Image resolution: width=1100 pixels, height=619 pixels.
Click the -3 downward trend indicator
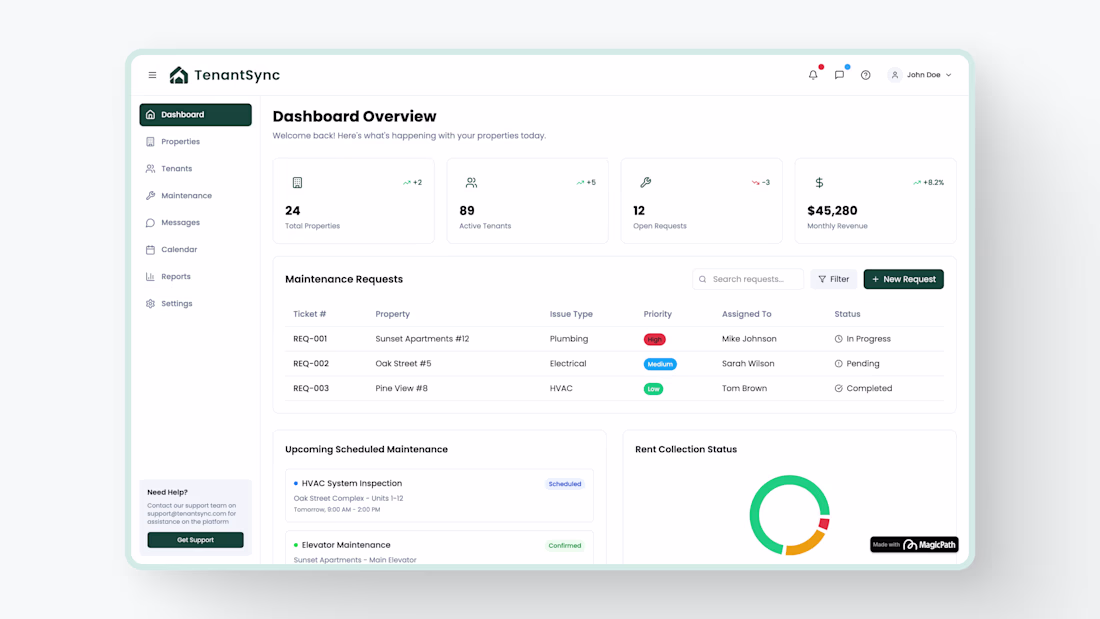pos(760,182)
